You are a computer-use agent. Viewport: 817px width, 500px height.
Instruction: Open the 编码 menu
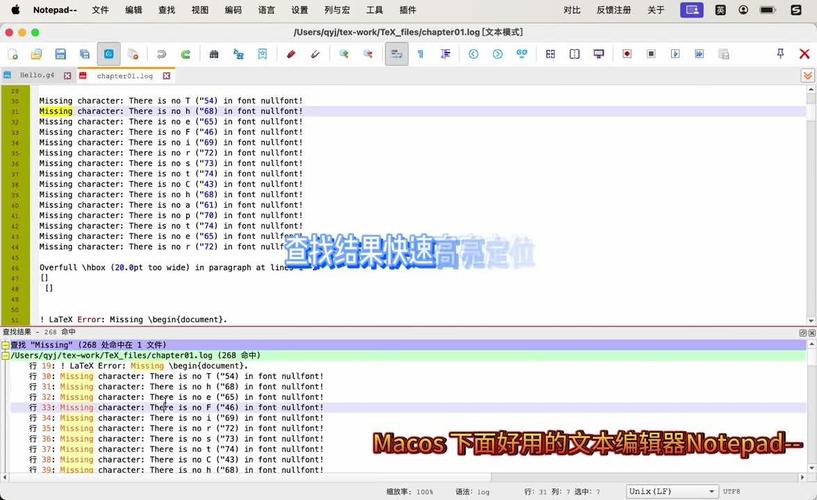(233, 10)
